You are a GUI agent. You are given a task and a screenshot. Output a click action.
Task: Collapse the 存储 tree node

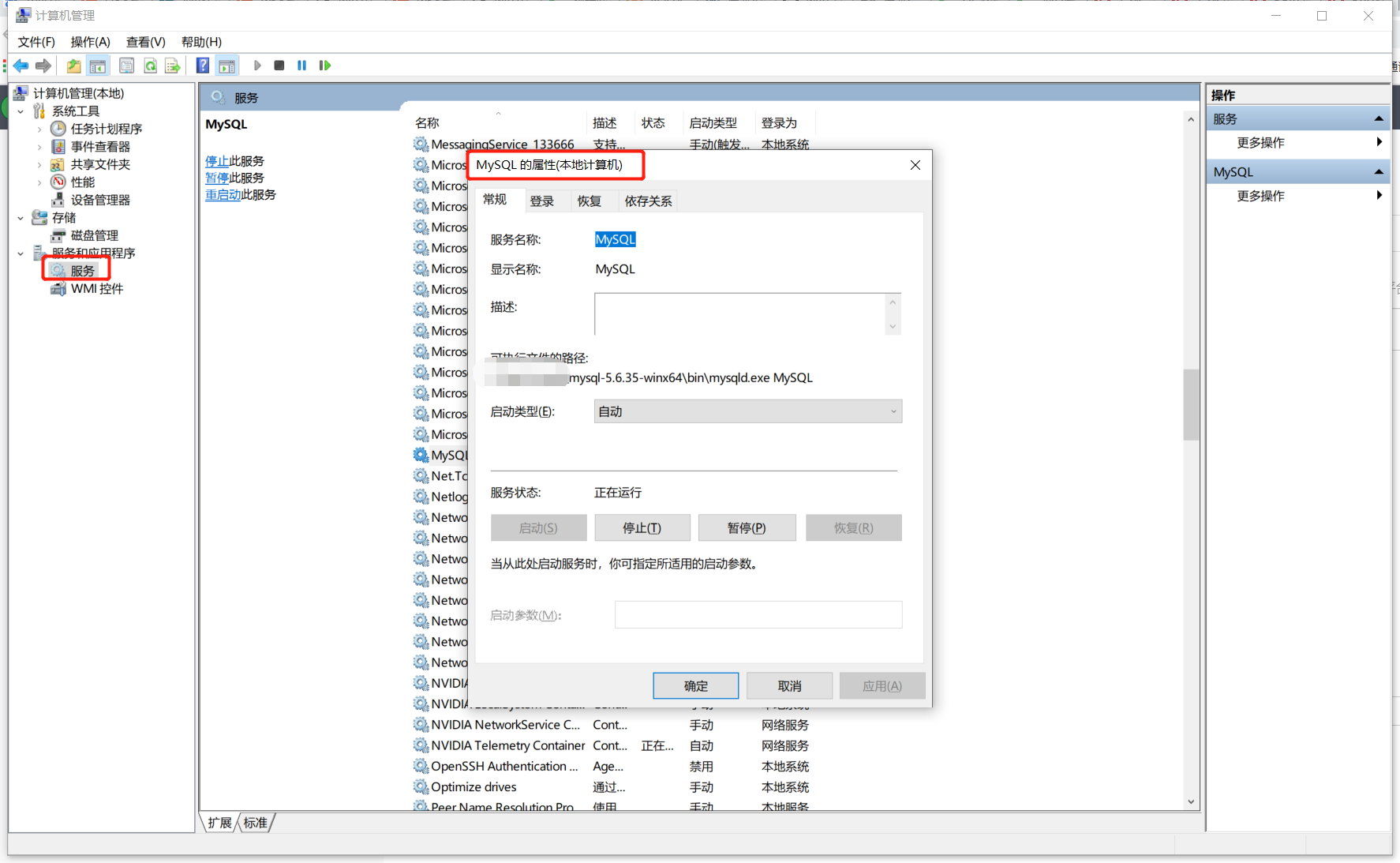click(21, 218)
